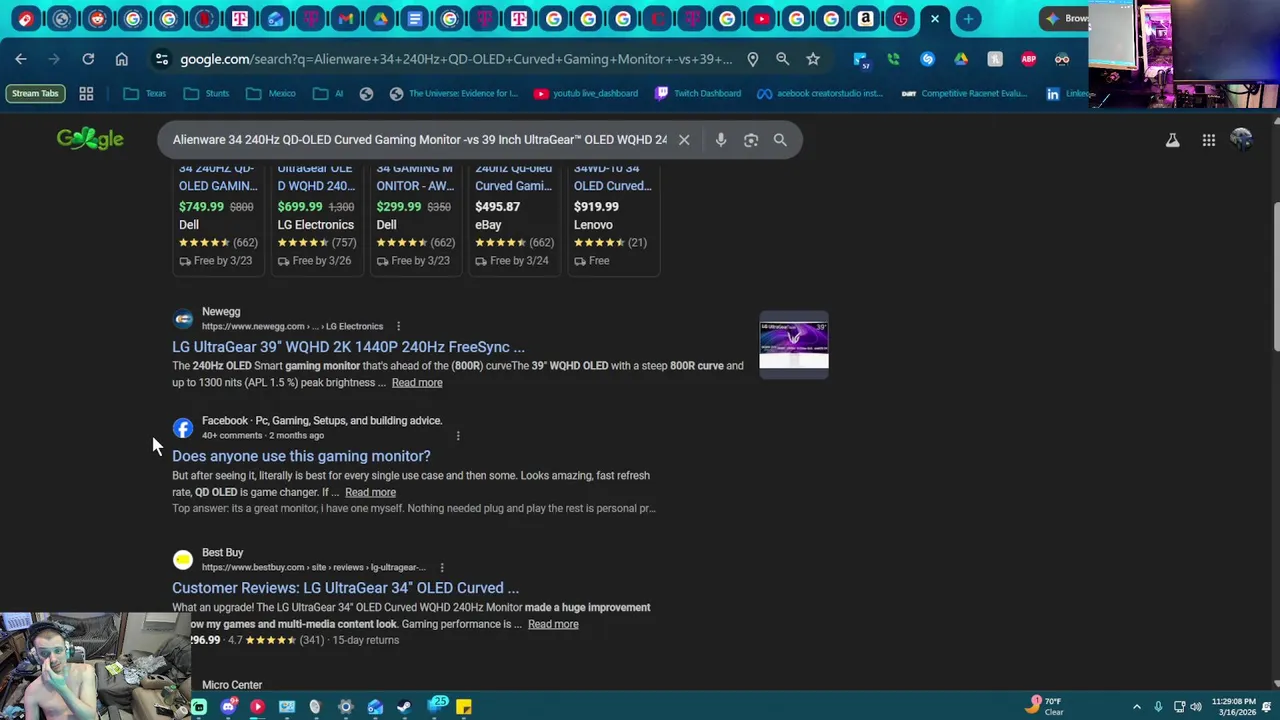Clear the Google search box text
Image resolution: width=1280 pixels, height=720 pixels.
(684, 140)
